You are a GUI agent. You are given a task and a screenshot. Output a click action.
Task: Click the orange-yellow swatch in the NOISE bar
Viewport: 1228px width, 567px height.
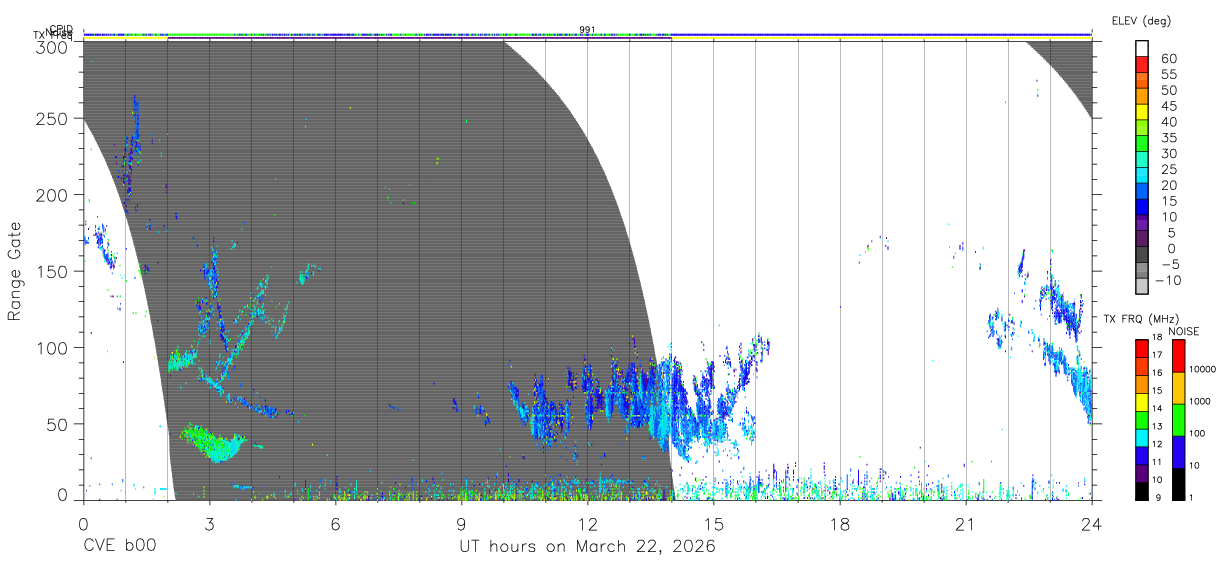tap(1179, 388)
